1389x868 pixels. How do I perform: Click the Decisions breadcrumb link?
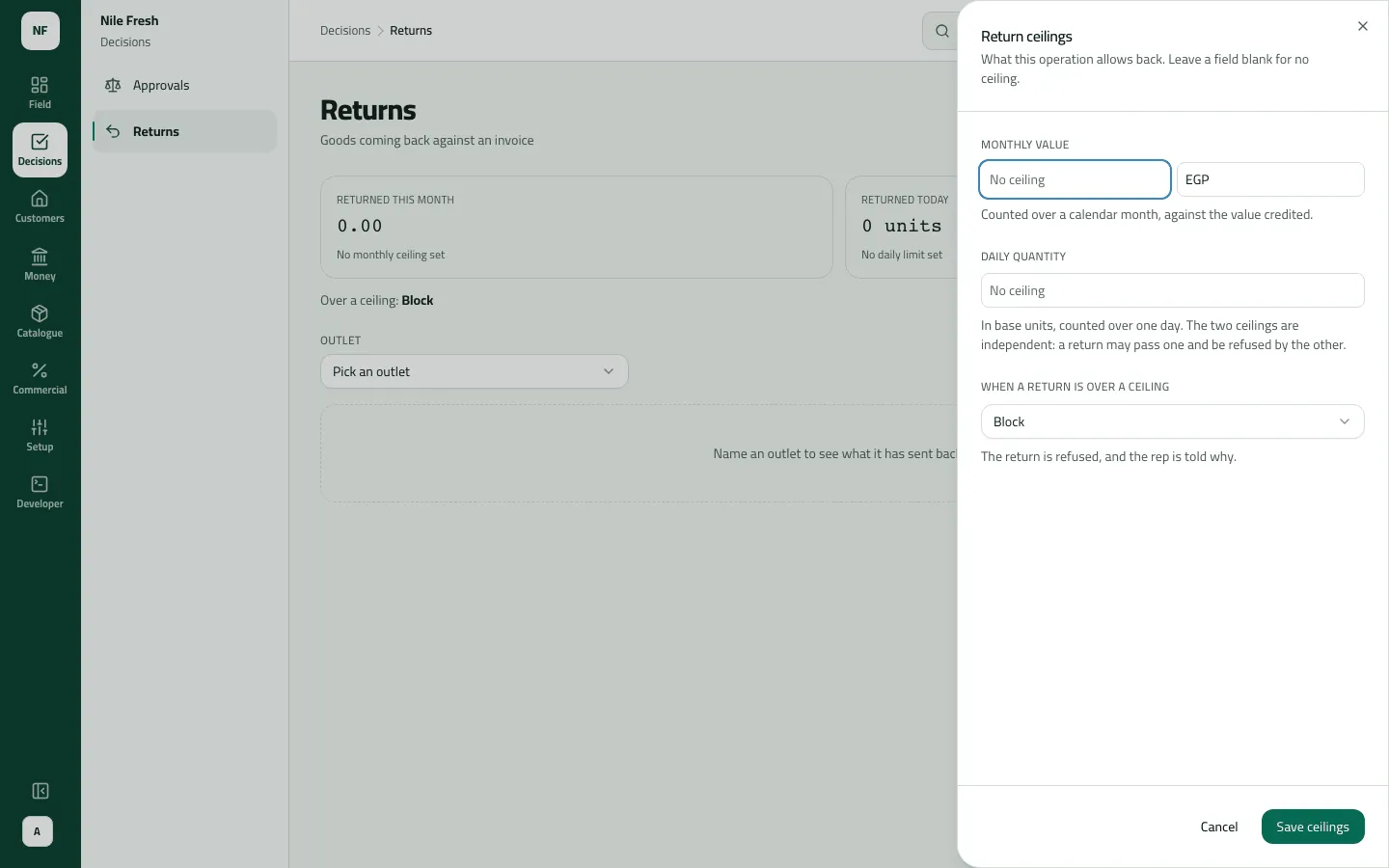(345, 31)
